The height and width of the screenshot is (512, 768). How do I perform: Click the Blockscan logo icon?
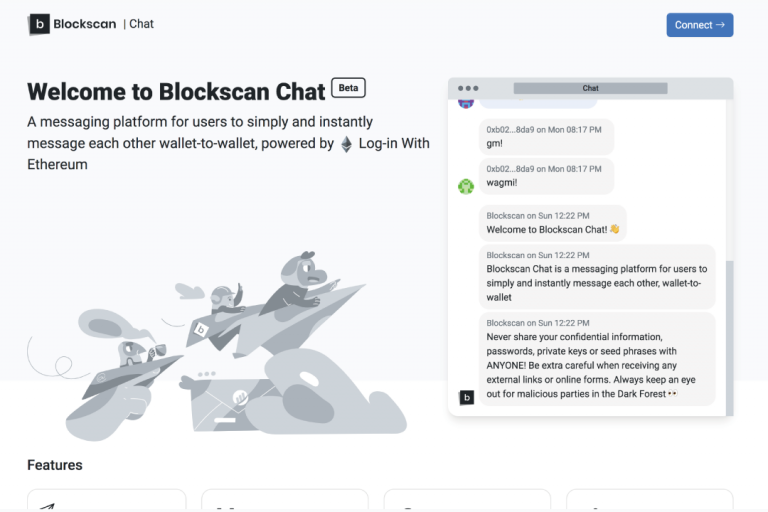click(39, 24)
